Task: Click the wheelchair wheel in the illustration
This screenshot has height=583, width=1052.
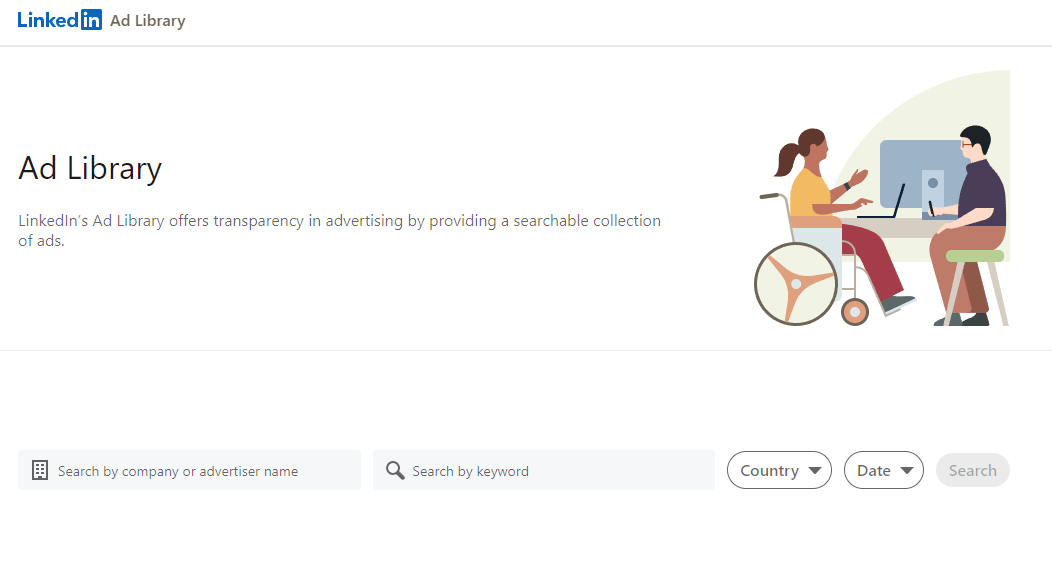Action: pos(796,283)
